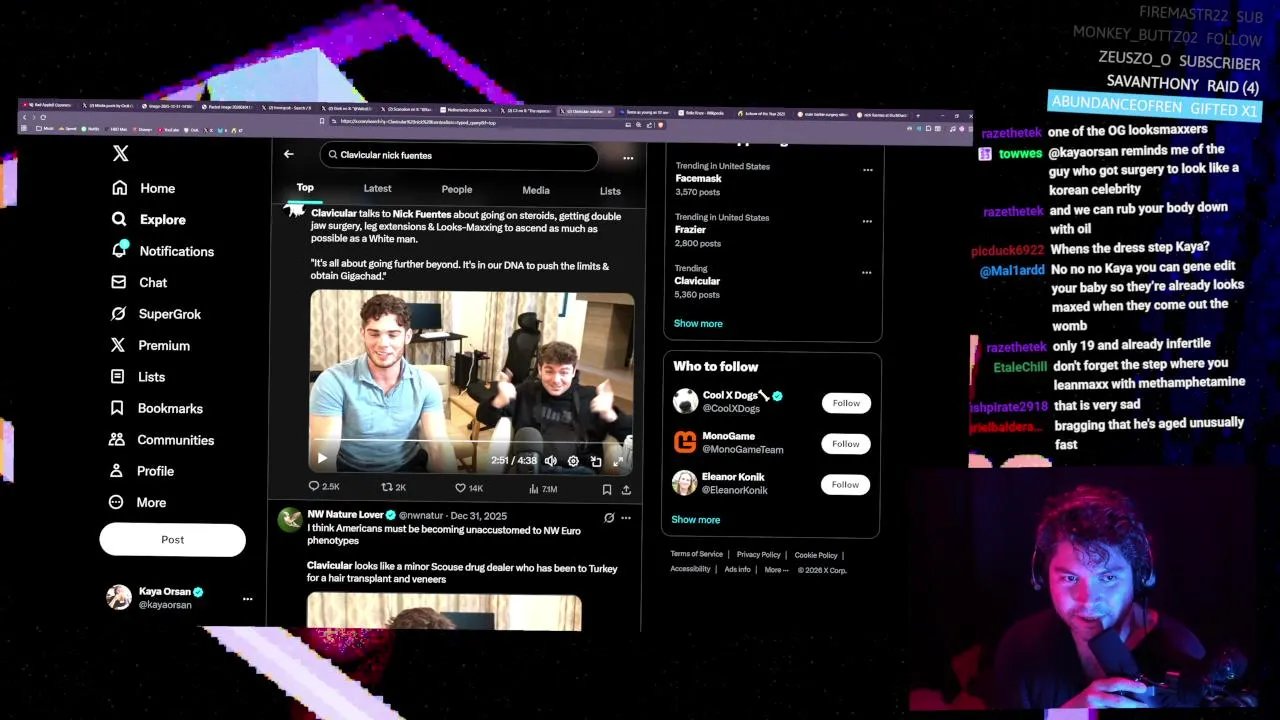Viewport: 1280px width, 720px height.
Task: Click Nick Fuentes name in post text
Action: pos(422,214)
